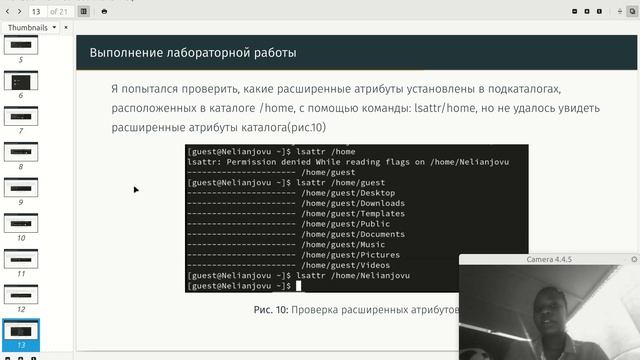This screenshot has height=360, width=640.
Task: Click the icon at right of Camera title bar
Action: pos(634,259)
